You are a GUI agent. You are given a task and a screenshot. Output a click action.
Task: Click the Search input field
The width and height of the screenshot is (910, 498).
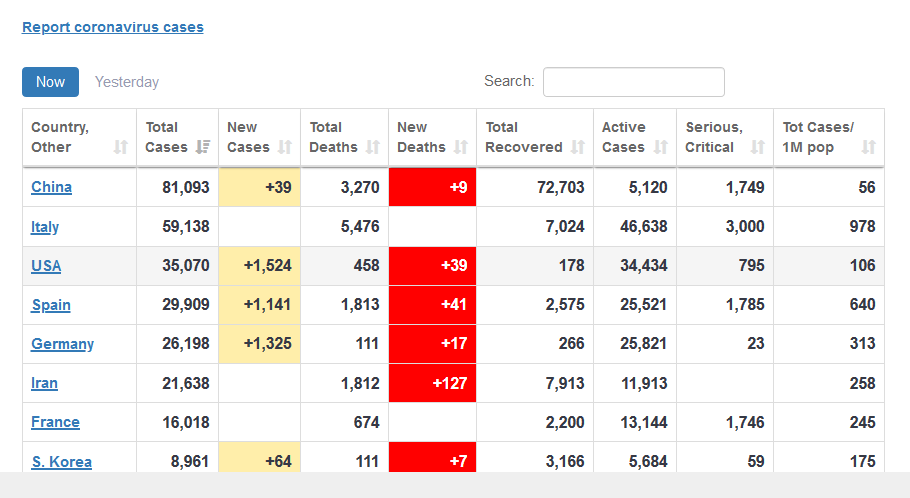[633, 82]
